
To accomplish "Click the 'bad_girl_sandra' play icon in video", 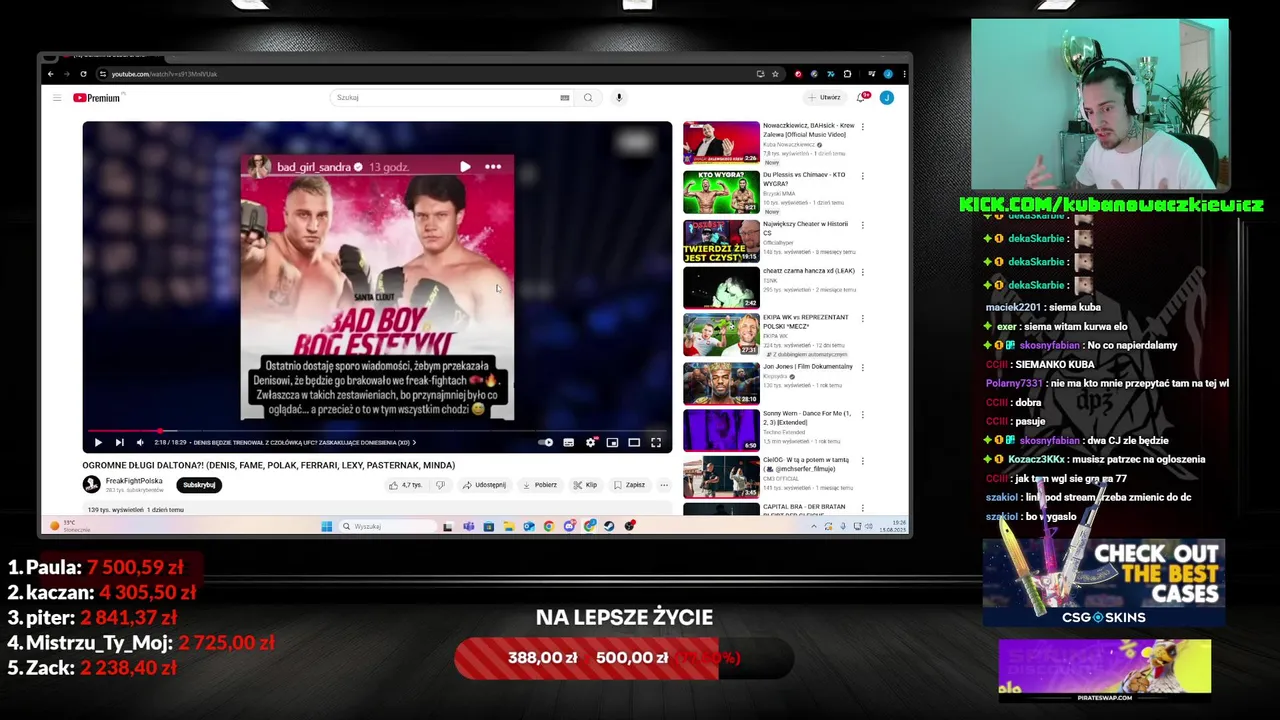I will [465, 167].
